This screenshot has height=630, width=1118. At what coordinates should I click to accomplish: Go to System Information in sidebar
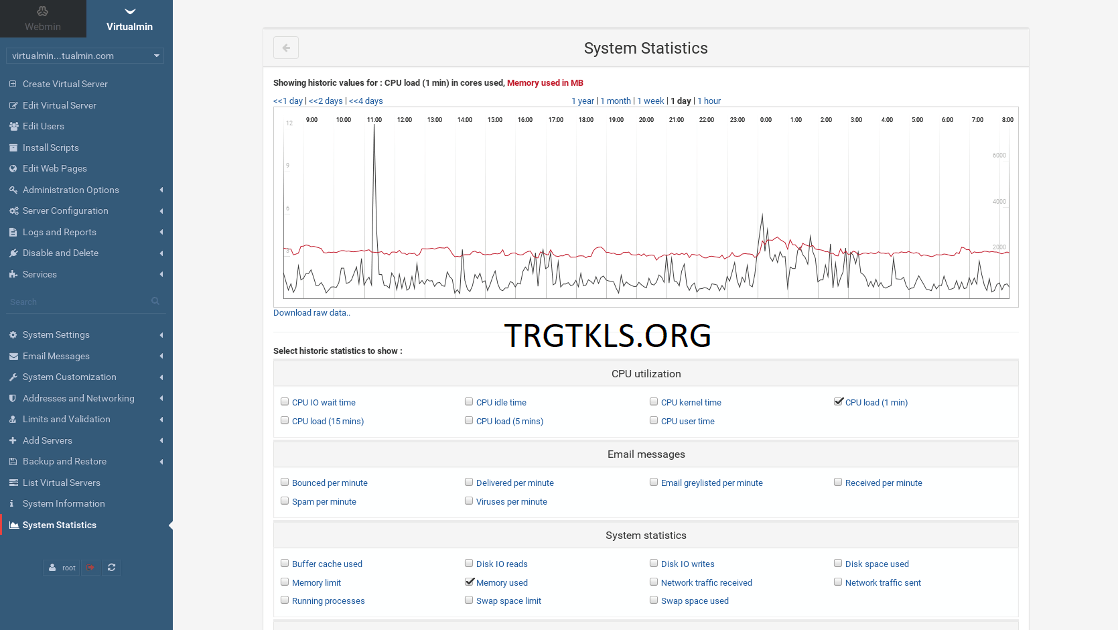63,504
